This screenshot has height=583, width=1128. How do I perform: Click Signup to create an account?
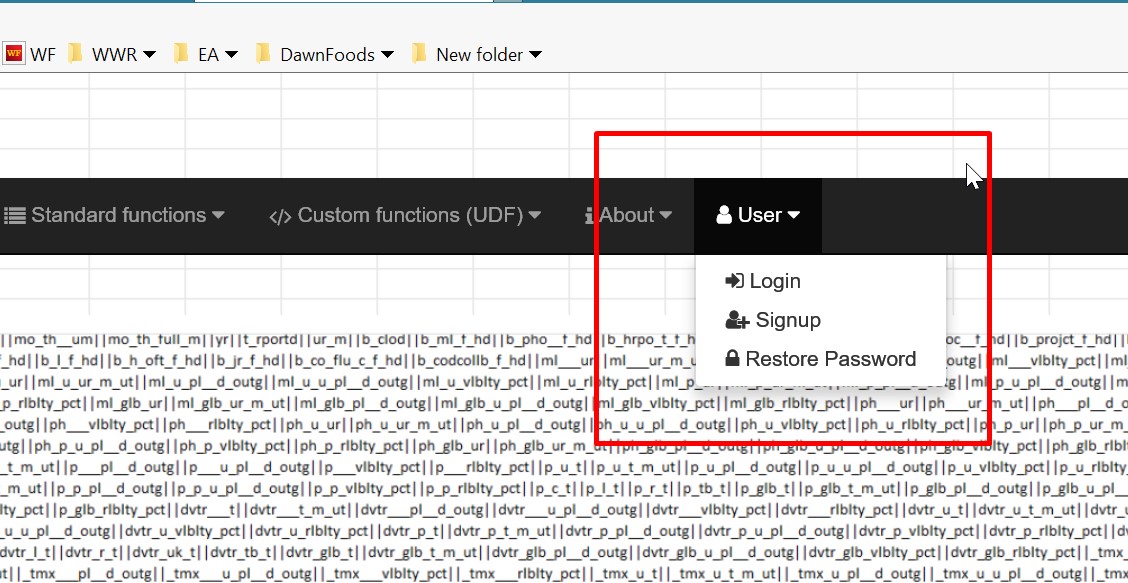click(786, 320)
